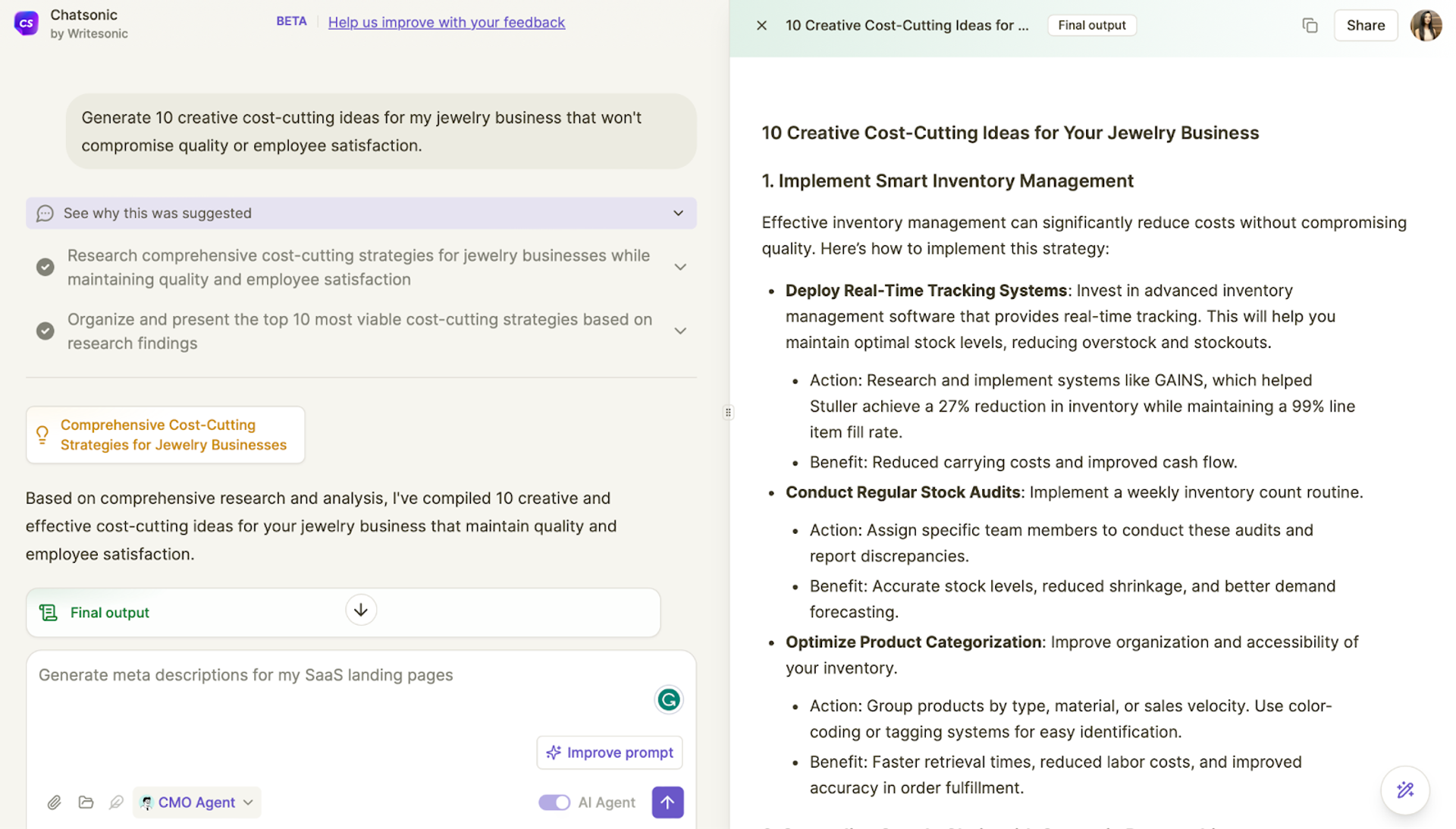Open the Final output card
Image resolution: width=1456 pixels, height=829 pixels.
click(343, 612)
